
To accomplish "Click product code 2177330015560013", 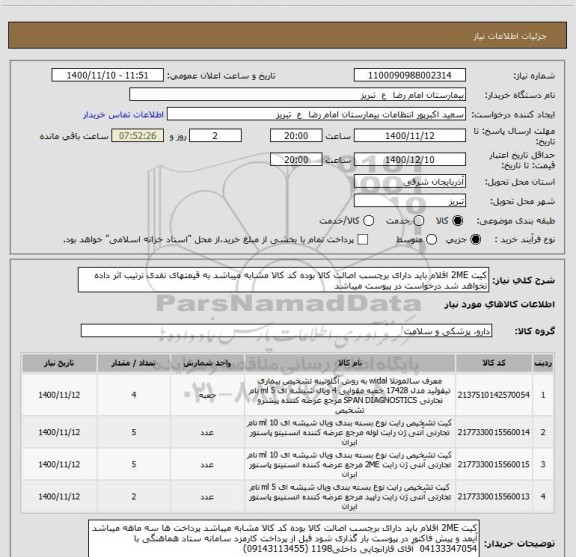I will point(493,497).
